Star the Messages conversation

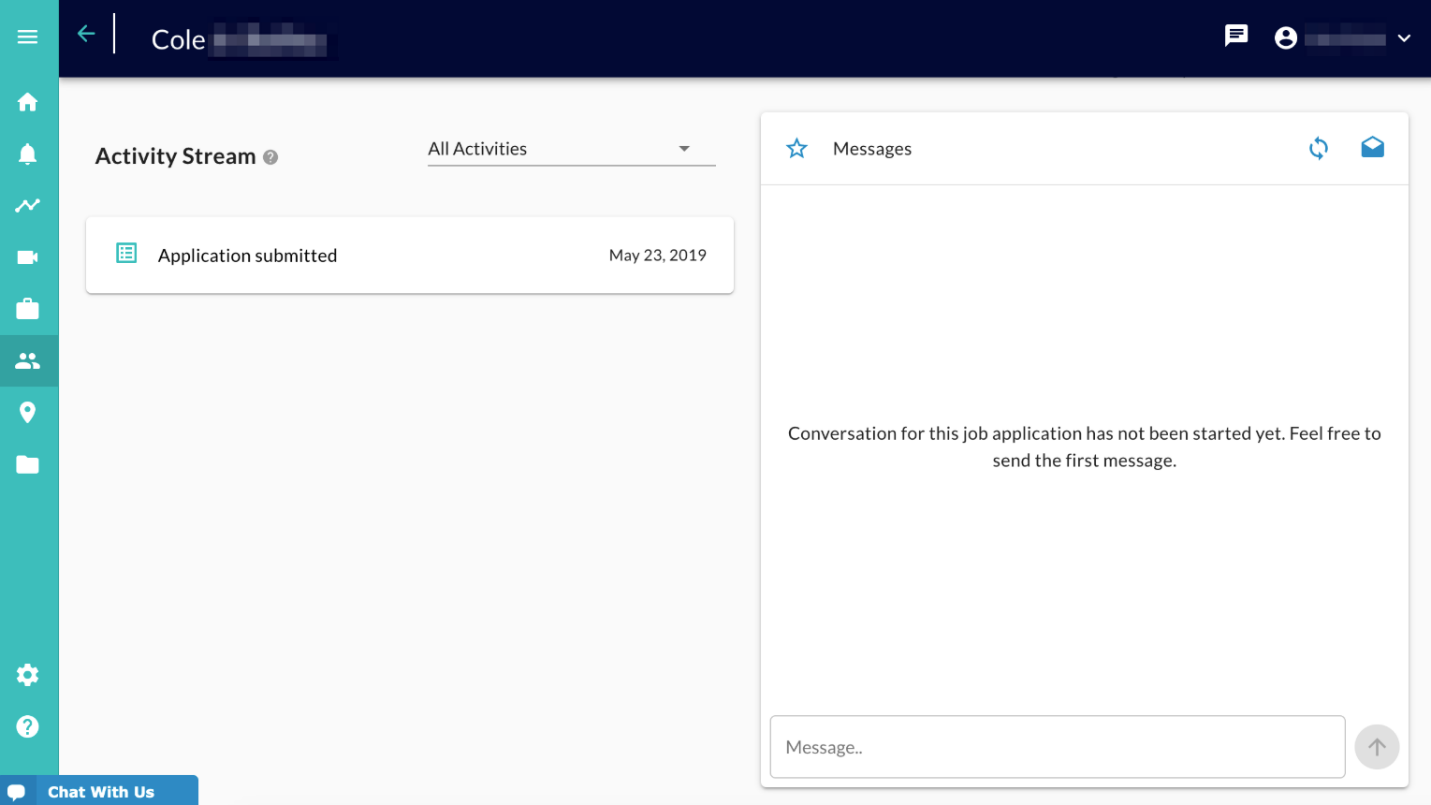pos(796,149)
